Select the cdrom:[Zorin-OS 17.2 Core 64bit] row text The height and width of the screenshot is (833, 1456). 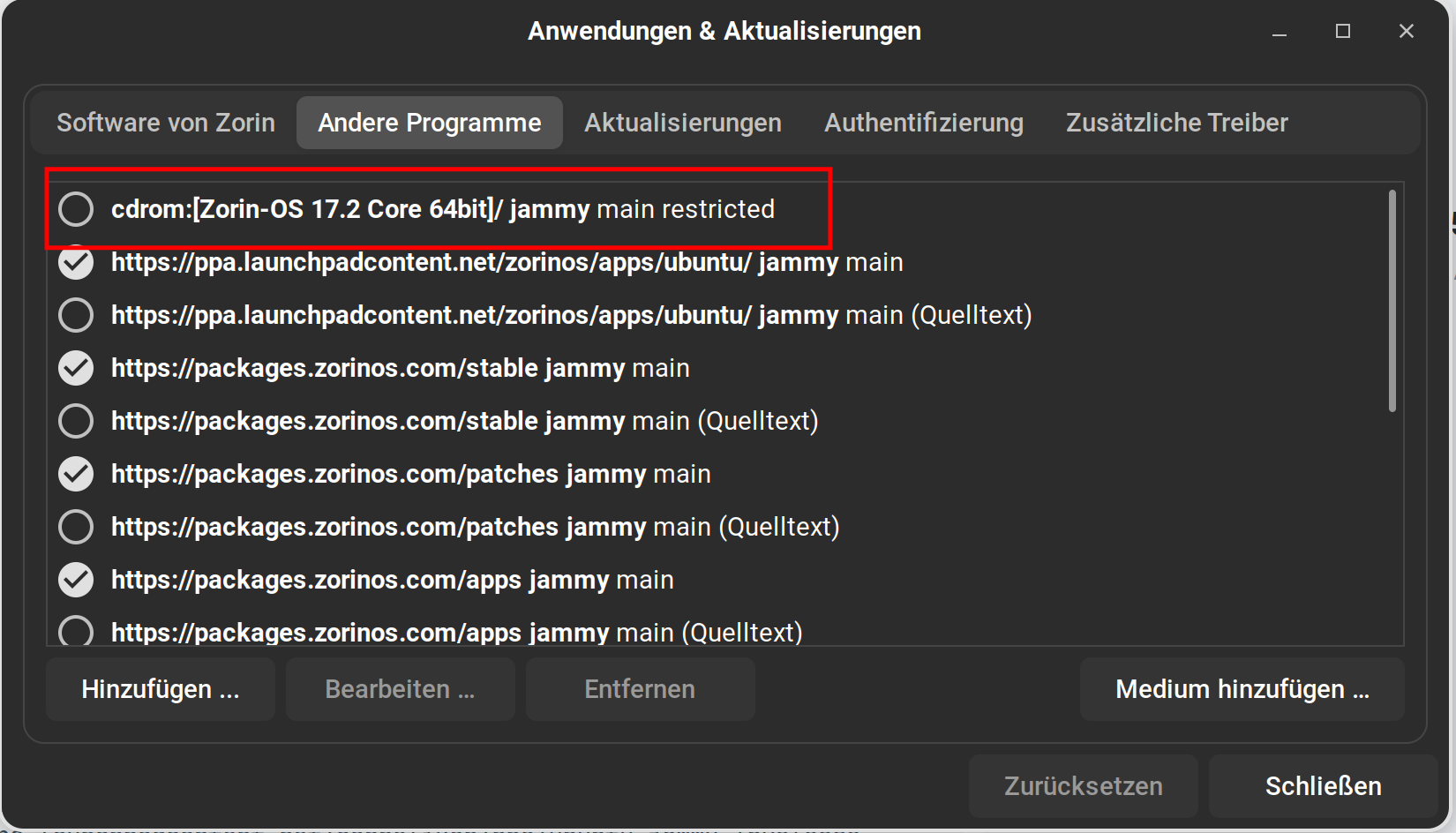point(443,209)
